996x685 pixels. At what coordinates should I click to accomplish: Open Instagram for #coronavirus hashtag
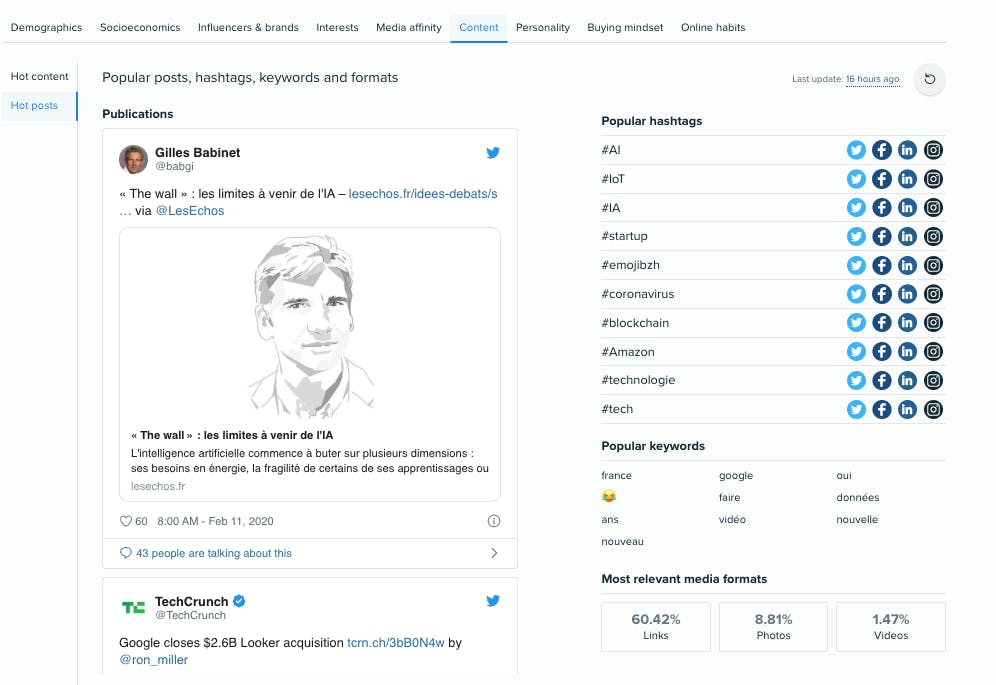pyautogui.click(x=933, y=294)
